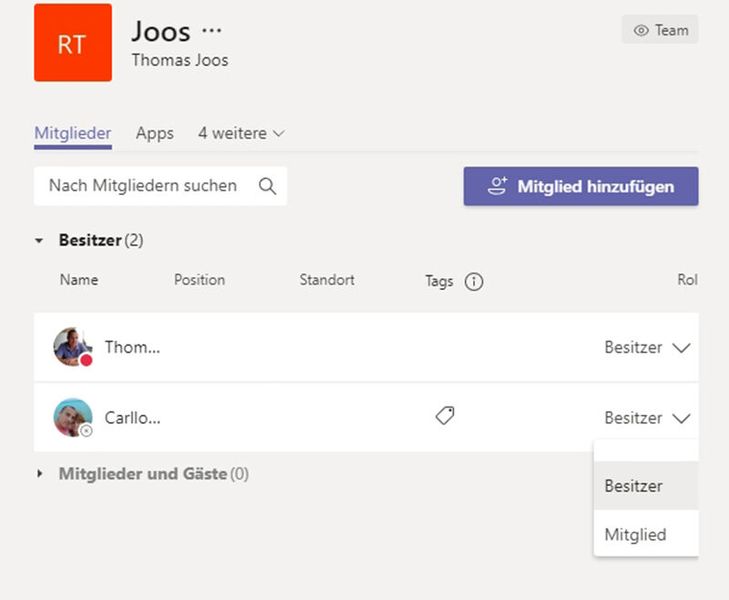Click the Team visibility button with eye icon
Viewport: 729px width, 600px height.
point(660,30)
